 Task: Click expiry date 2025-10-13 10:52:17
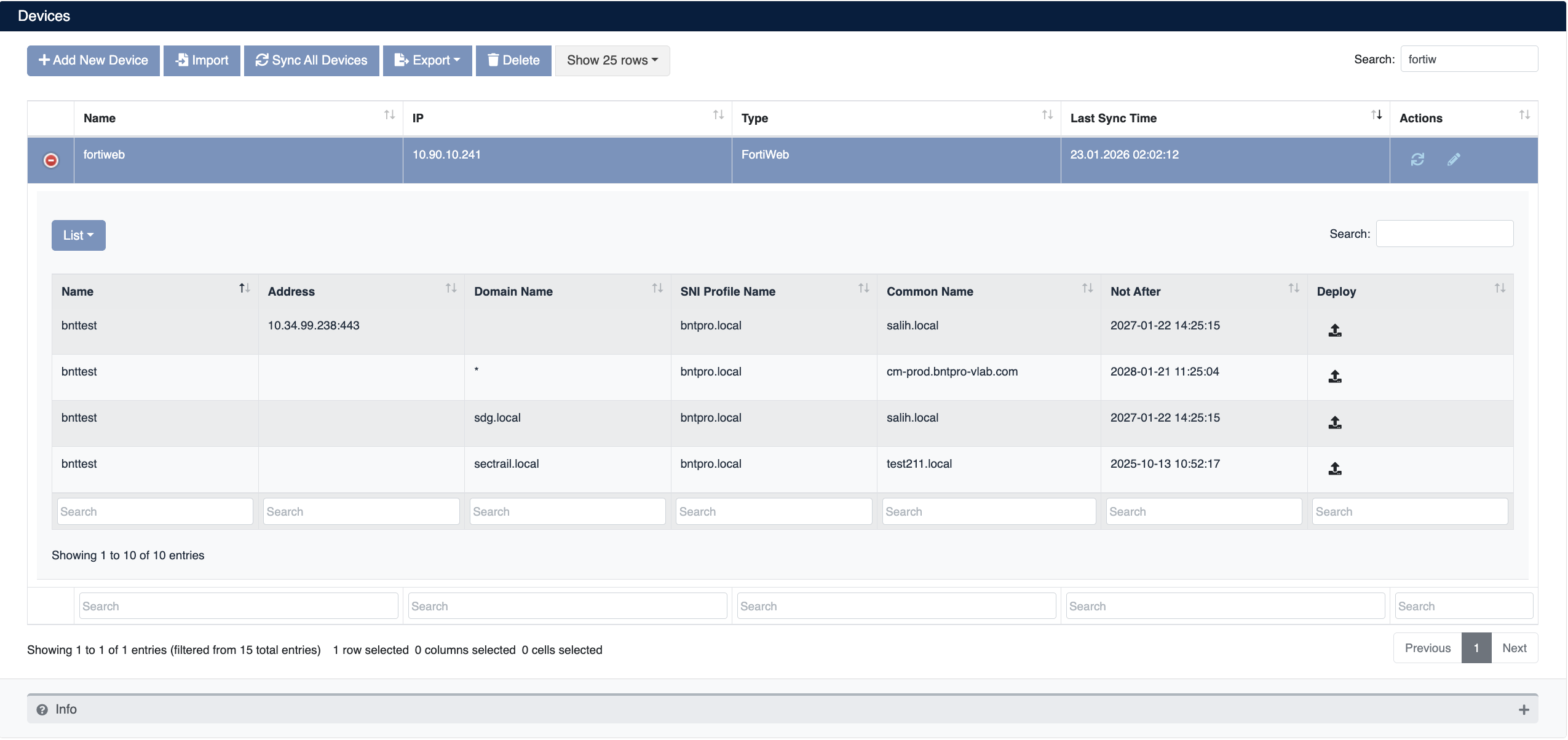click(x=1165, y=464)
